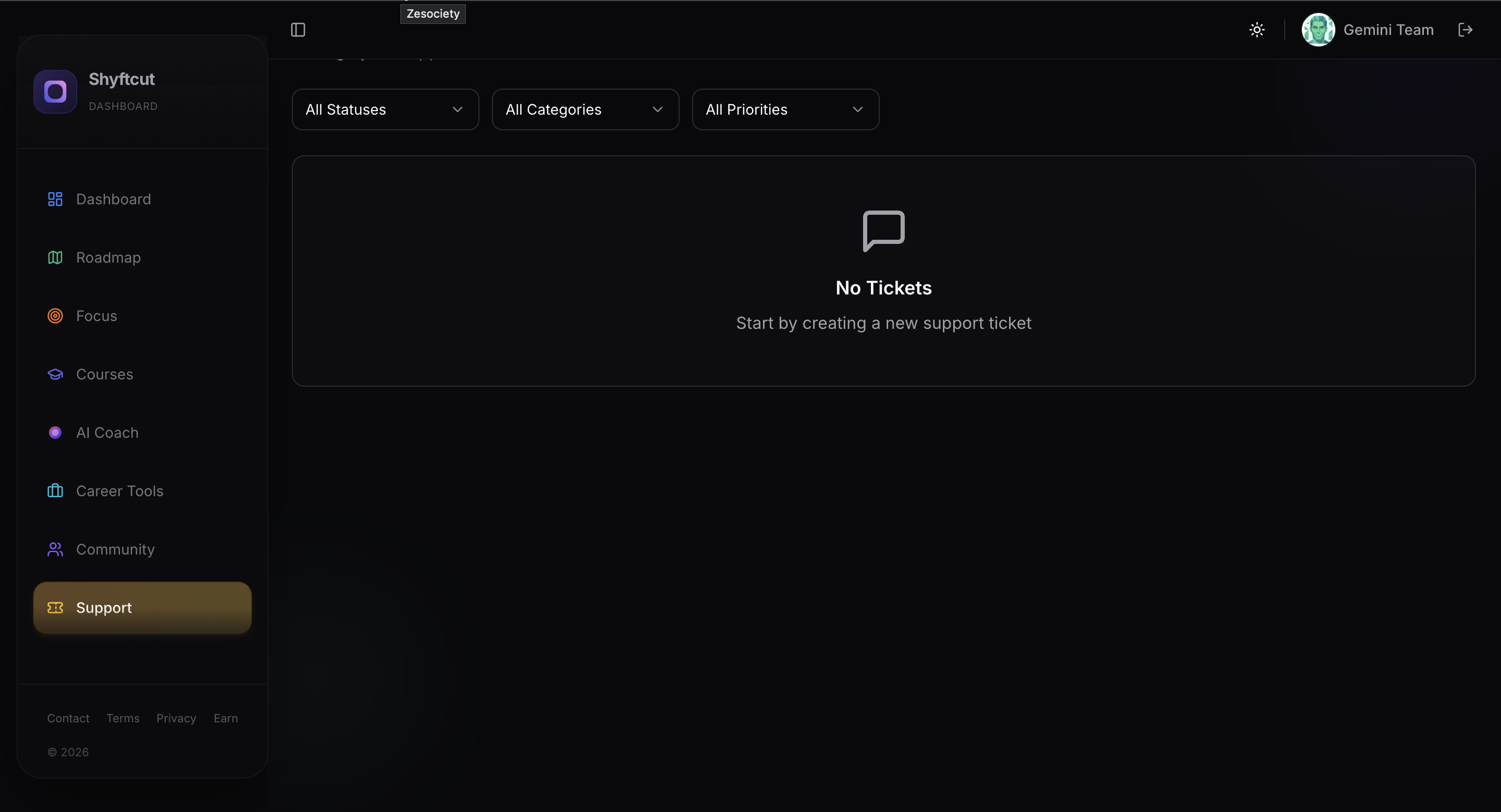Click the AI Coach purple orb icon
1501x812 pixels.
point(55,432)
